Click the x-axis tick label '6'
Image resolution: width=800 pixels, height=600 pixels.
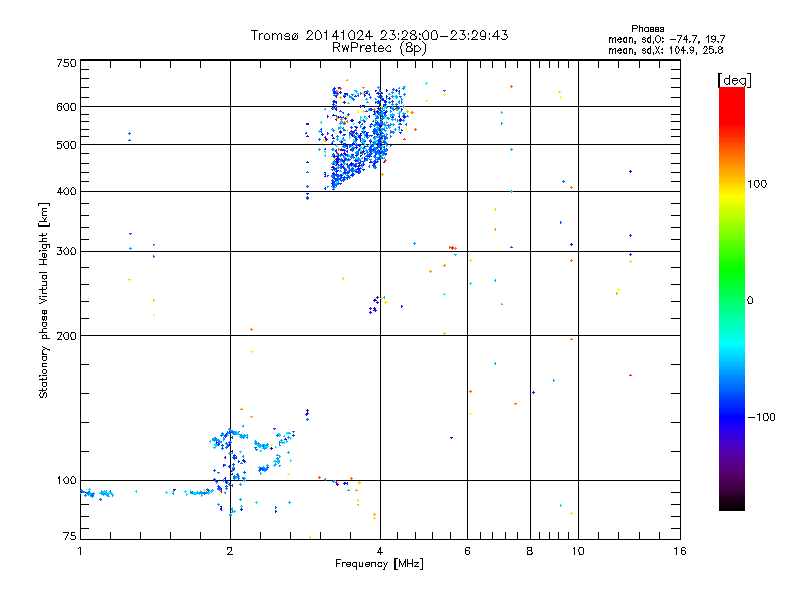(467, 551)
